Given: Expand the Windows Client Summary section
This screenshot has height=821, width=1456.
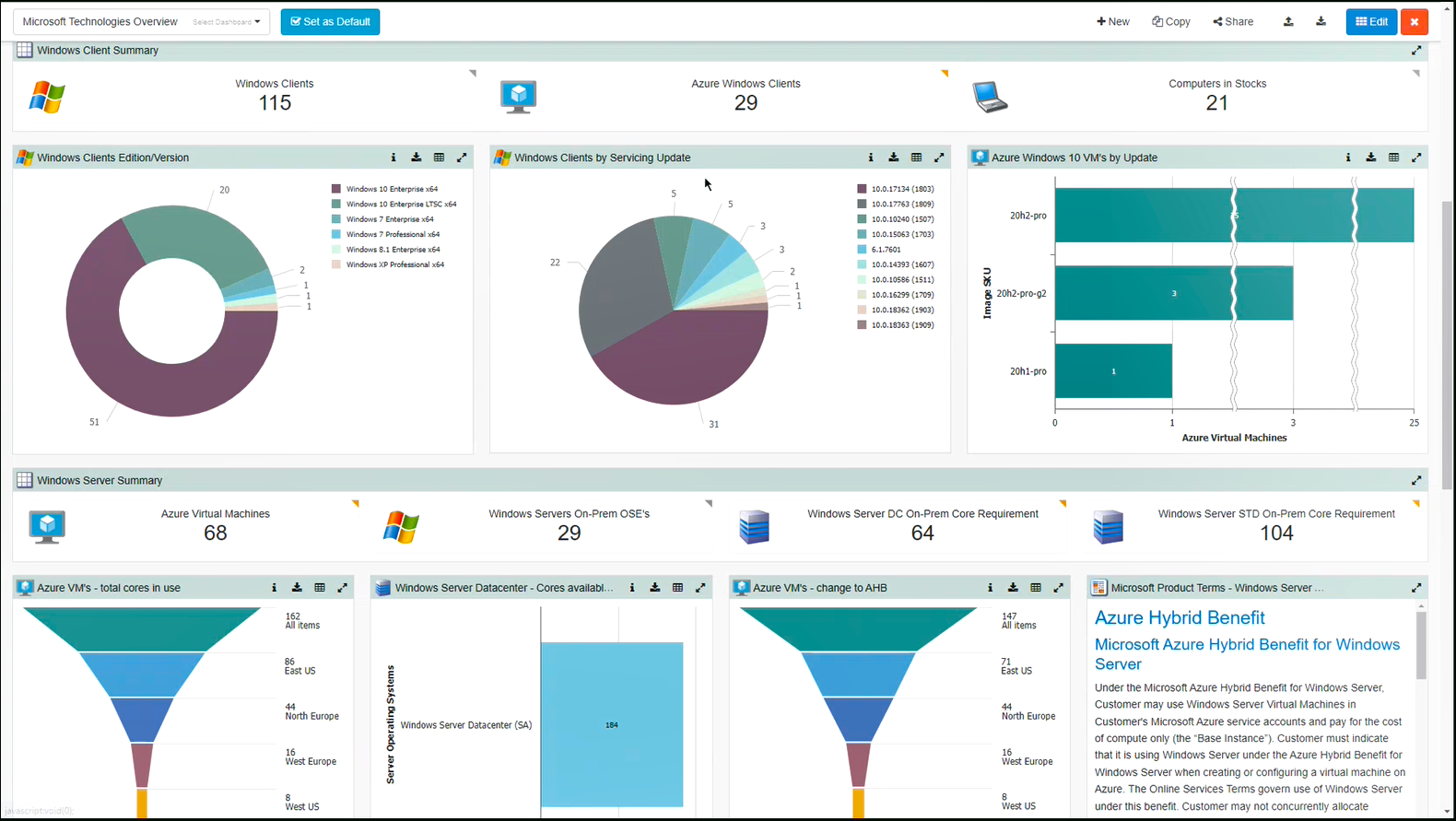Looking at the screenshot, I should (1416, 51).
